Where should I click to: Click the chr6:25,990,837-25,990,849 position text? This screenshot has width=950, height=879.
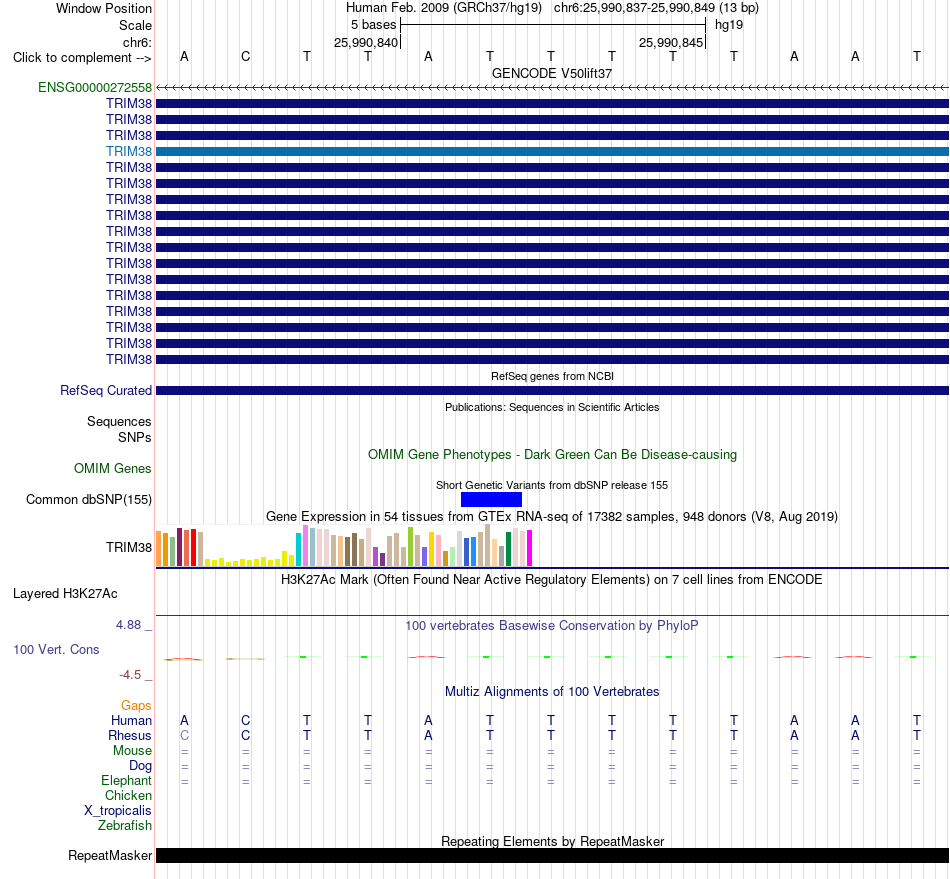point(656,8)
